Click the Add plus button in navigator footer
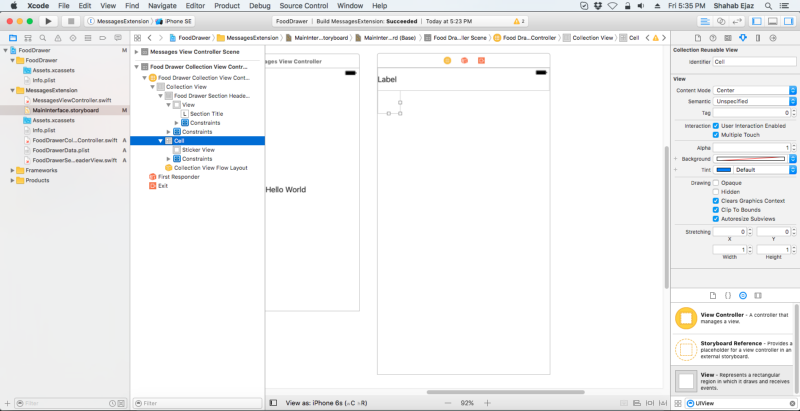 coord(7,403)
